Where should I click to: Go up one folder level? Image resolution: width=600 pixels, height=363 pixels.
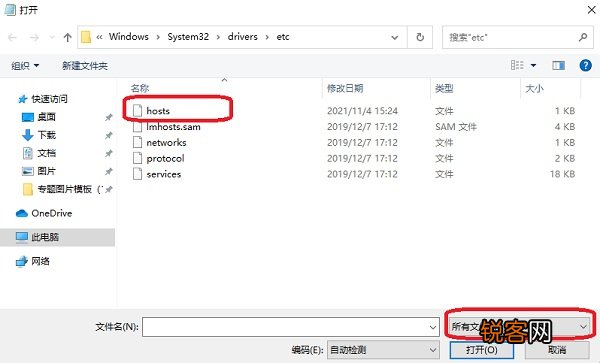tap(68, 37)
